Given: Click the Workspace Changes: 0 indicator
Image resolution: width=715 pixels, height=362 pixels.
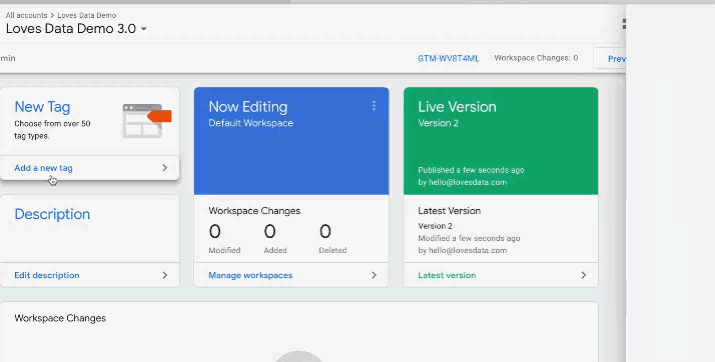Looking at the screenshot, I should 536,58.
